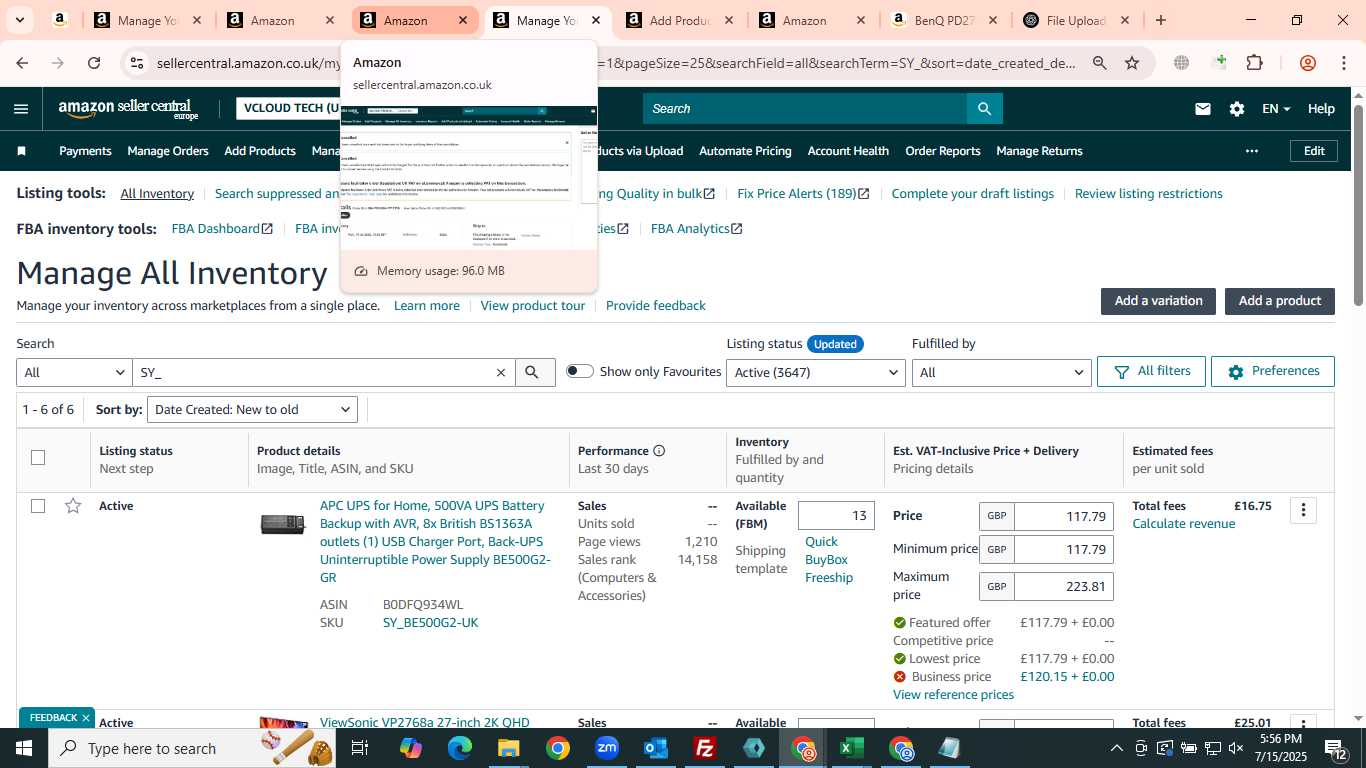Click the teal search magnifier button
1366x768 pixels.
984,108
